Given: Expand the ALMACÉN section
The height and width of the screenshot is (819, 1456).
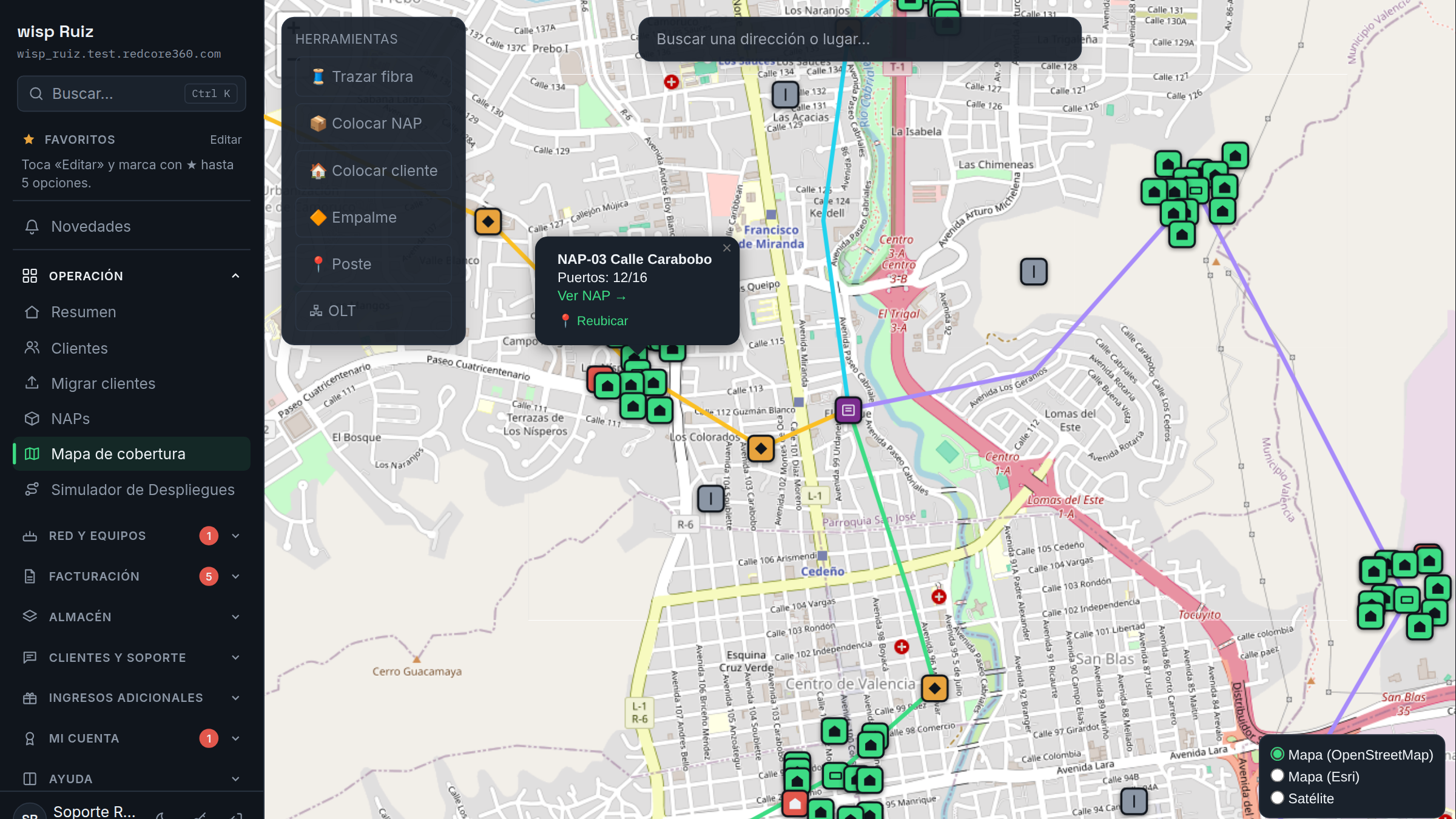Looking at the screenshot, I should point(131,617).
